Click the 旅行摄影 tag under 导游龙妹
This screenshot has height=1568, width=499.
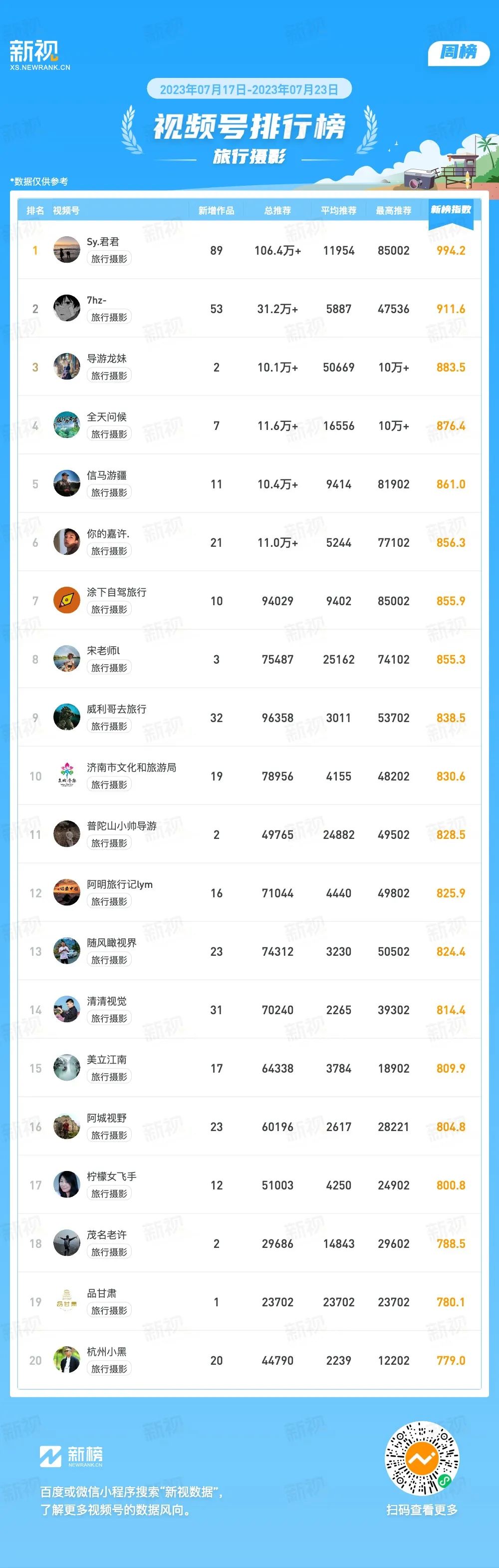point(109,376)
